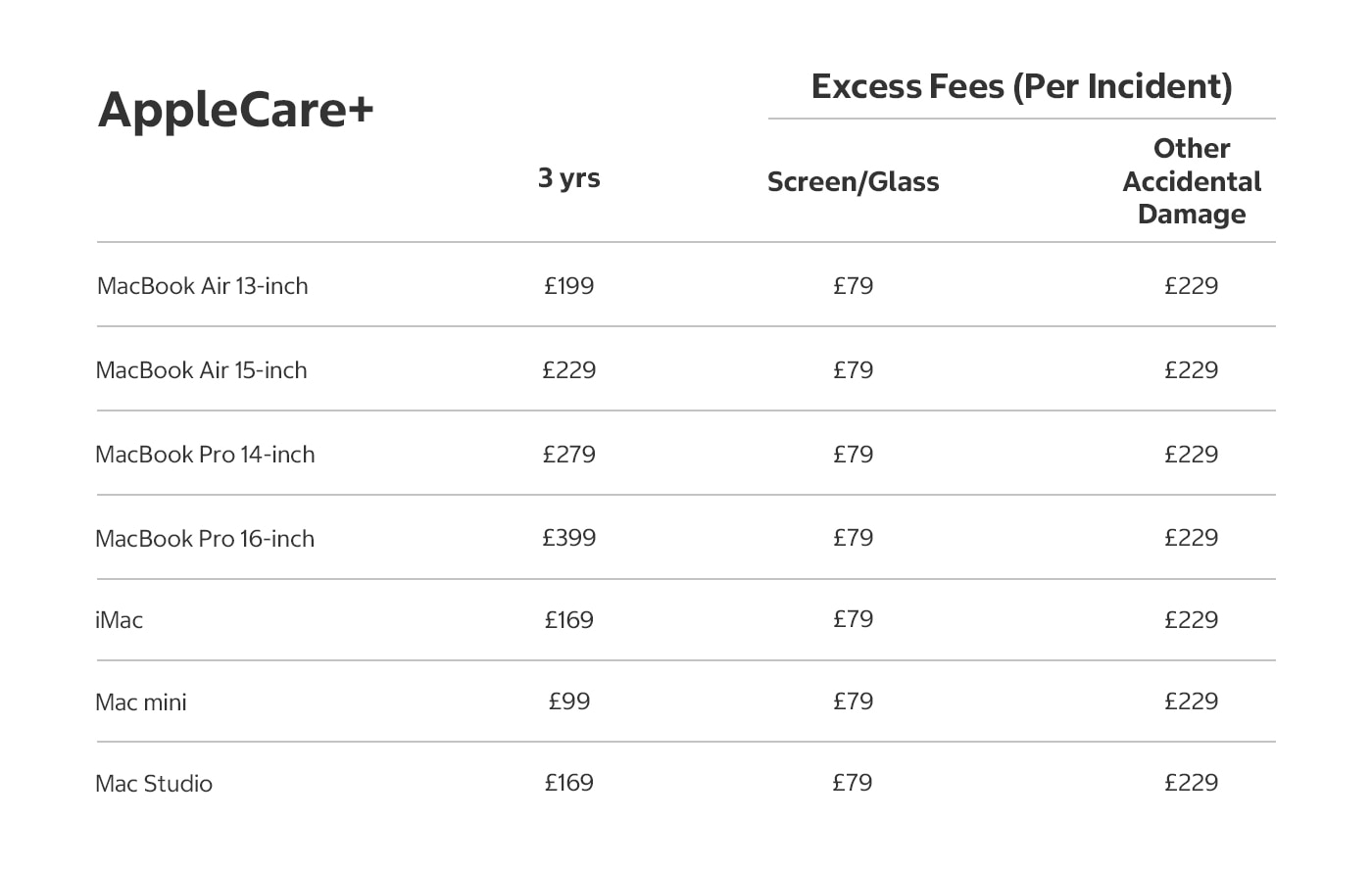1372x870 pixels.
Task: Select the MacBook Air 15-inch row label
Action: (x=202, y=370)
